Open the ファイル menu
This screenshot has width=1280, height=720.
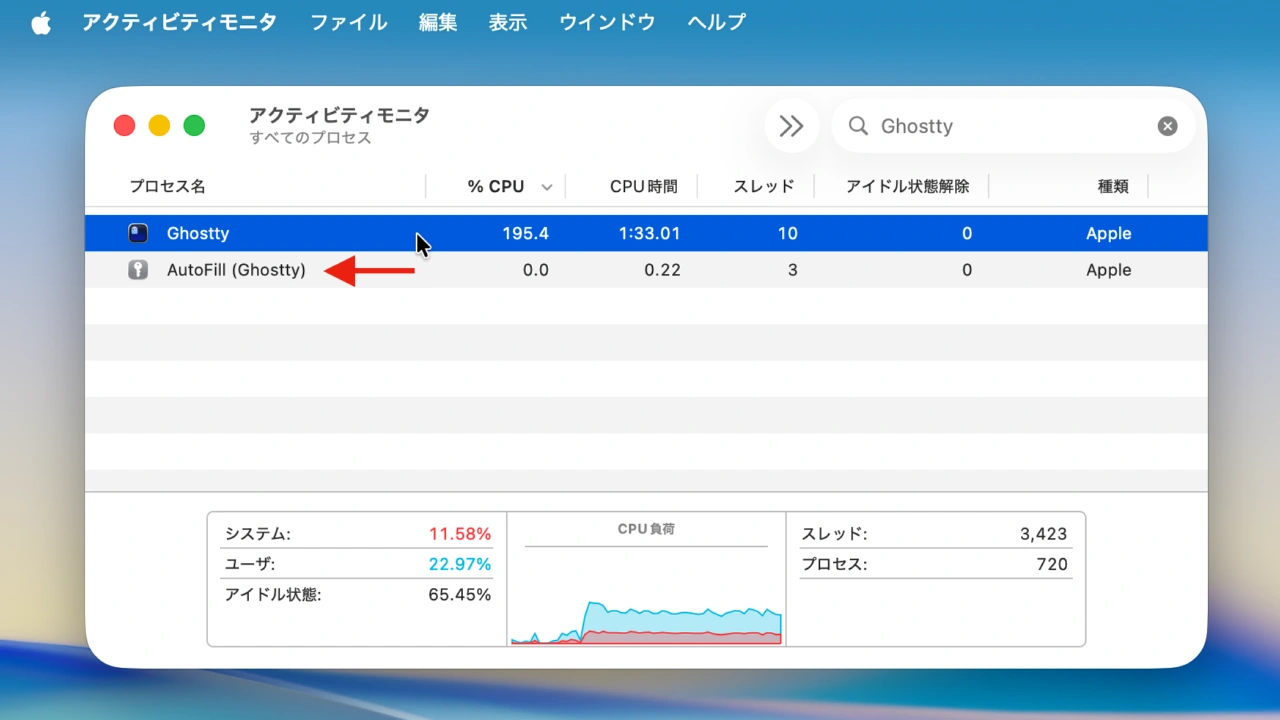pos(348,22)
